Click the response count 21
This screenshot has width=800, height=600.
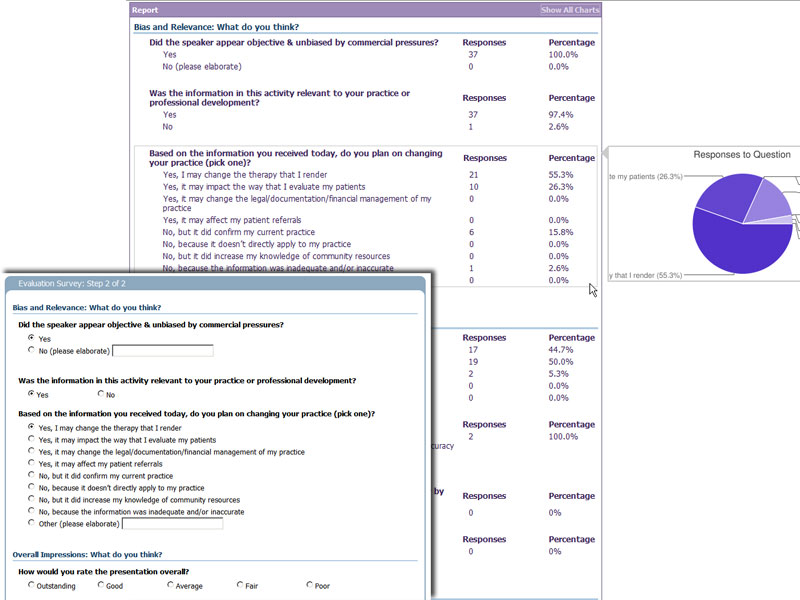[473, 174]
